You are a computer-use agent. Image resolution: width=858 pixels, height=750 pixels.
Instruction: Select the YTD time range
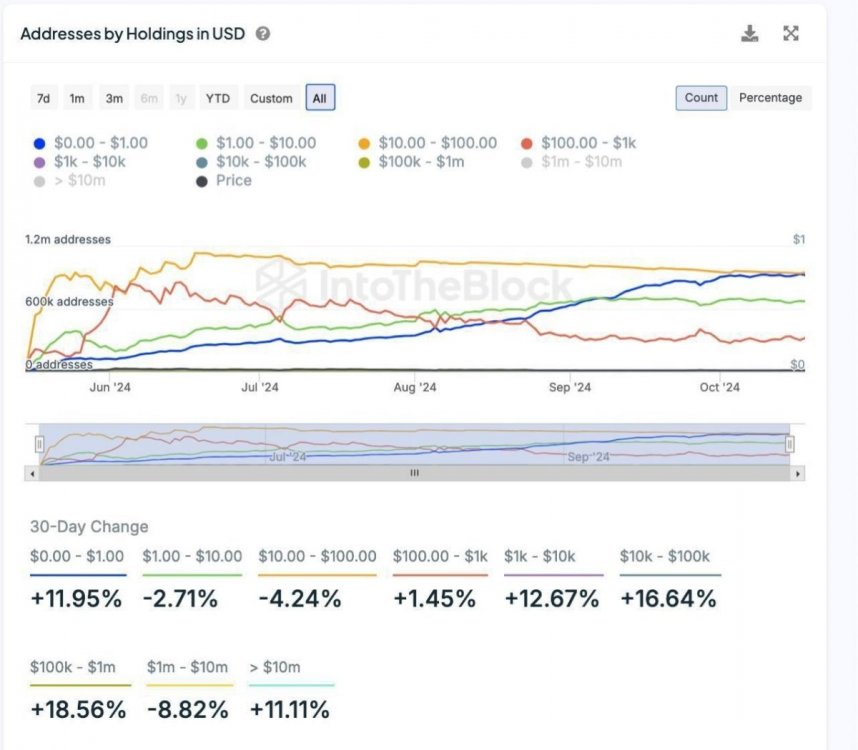pyautogui.click(x=217, y=98)
